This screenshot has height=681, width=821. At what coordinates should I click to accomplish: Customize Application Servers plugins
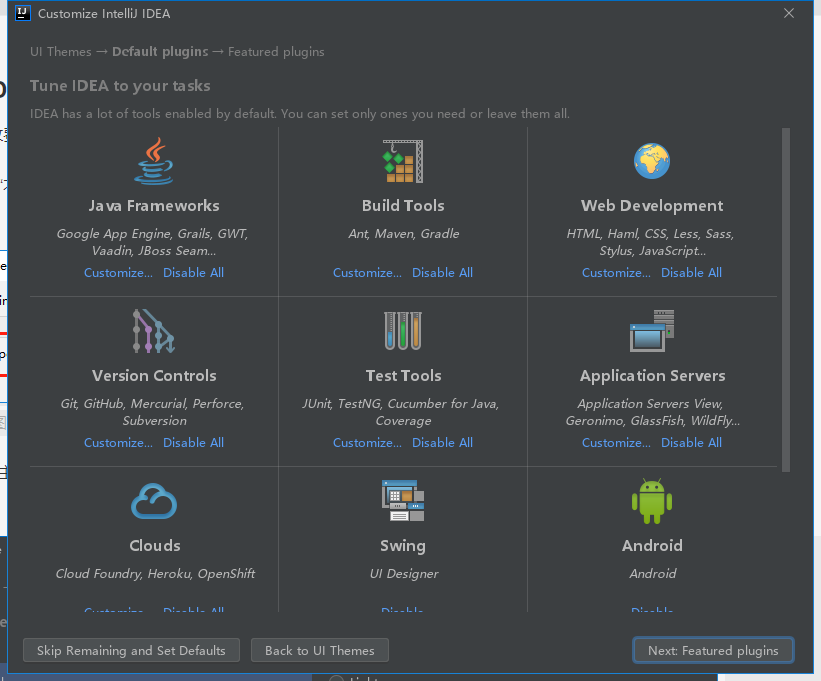[x=616, y=443]
